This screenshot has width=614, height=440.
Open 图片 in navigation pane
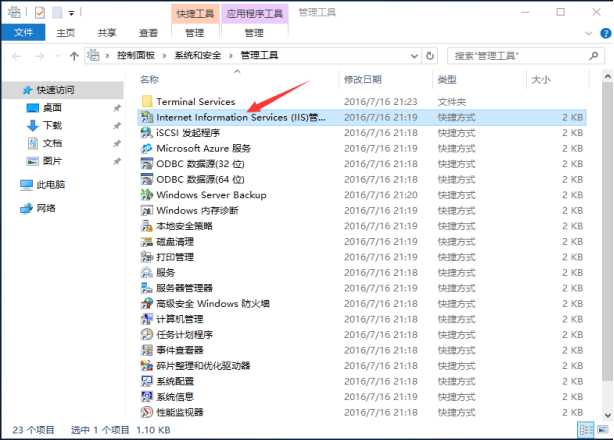click(x=52, y=161)
